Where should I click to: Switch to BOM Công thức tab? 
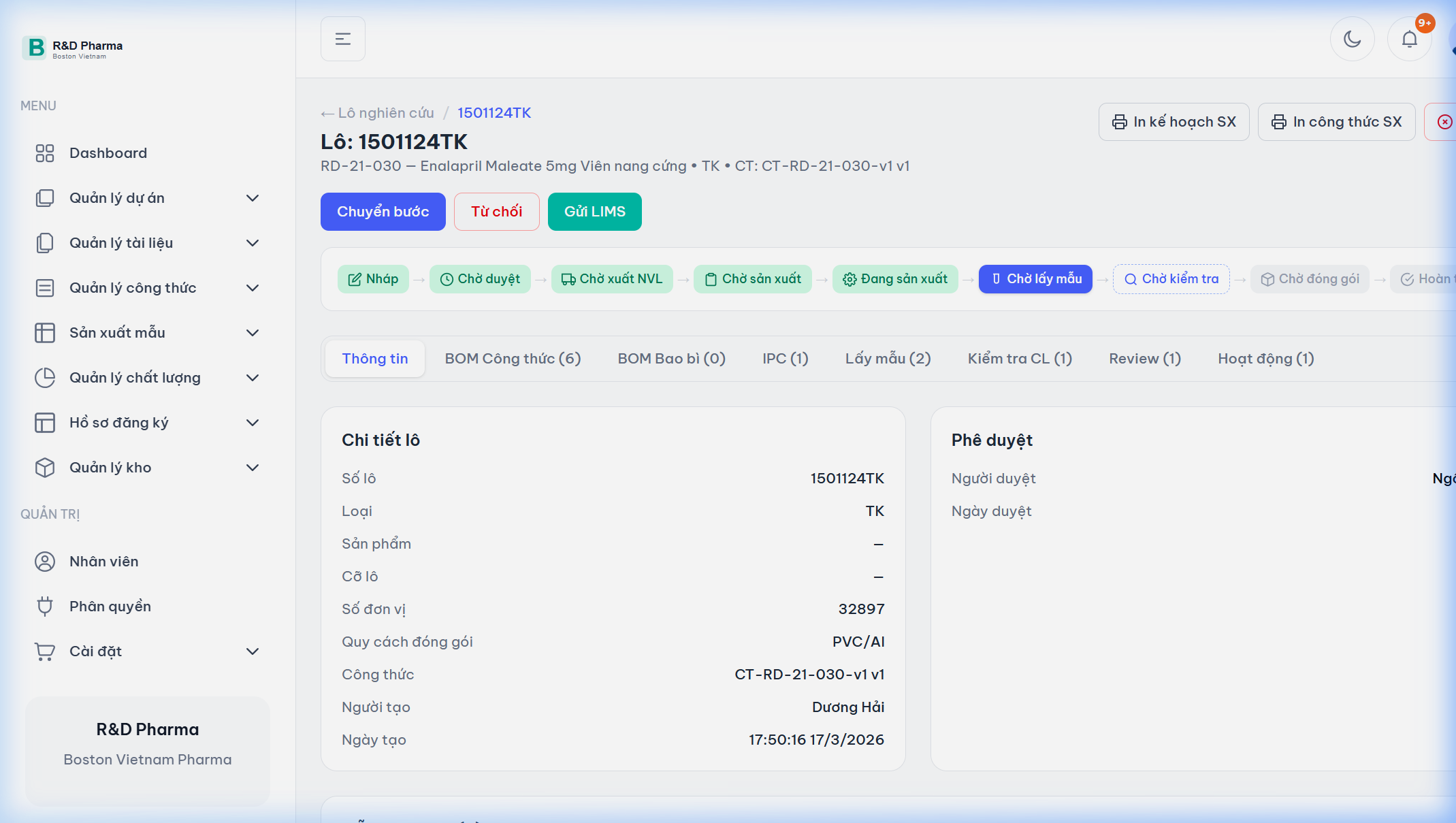click(513, 359)
